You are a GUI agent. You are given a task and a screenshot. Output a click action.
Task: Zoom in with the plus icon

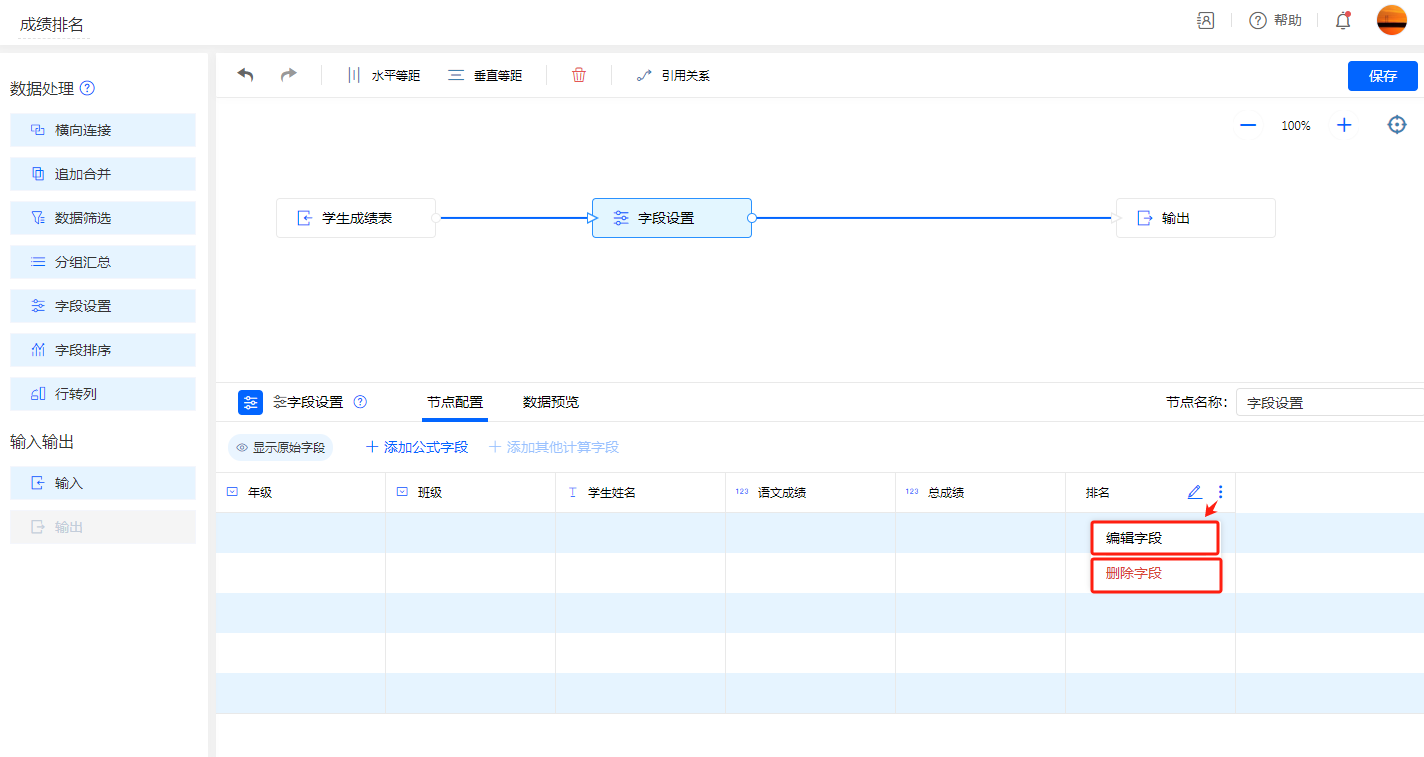click(1344, 125)
